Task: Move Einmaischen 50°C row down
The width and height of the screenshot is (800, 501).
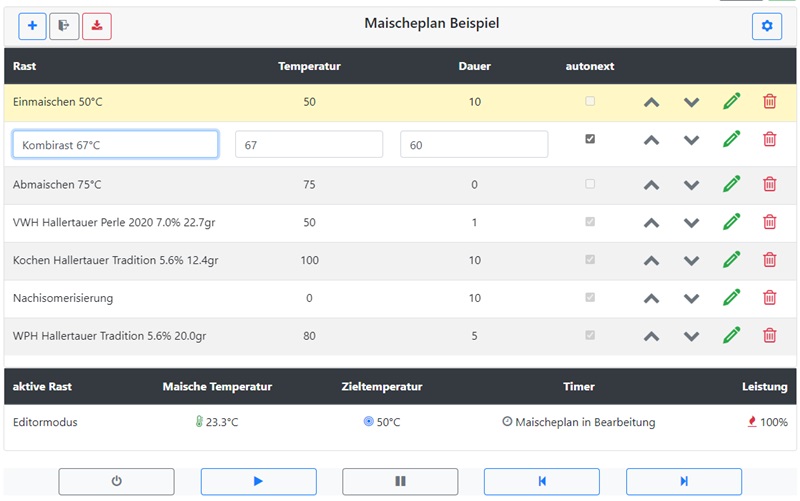Action: pyautogui.click(x=691, y=102)
